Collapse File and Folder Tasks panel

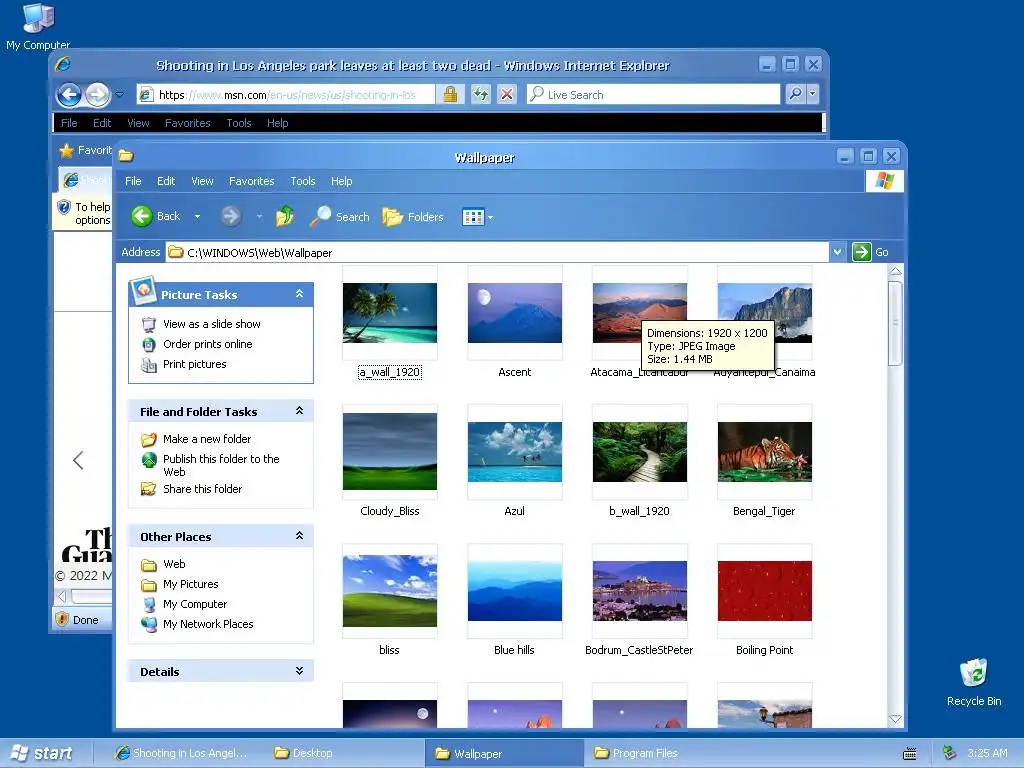[x=299, y=411]
